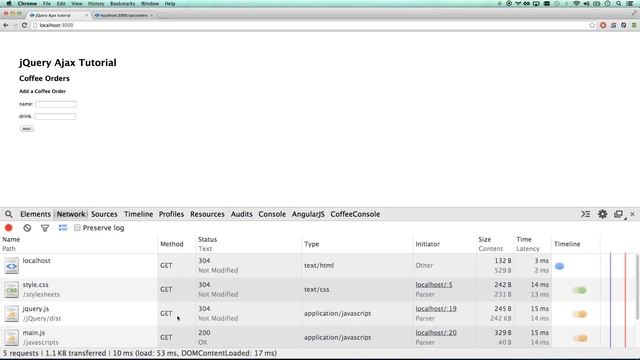This screenshot has width=640, height=360.
Task: Click the 'text/css' type cell
Action: [317, 289]
